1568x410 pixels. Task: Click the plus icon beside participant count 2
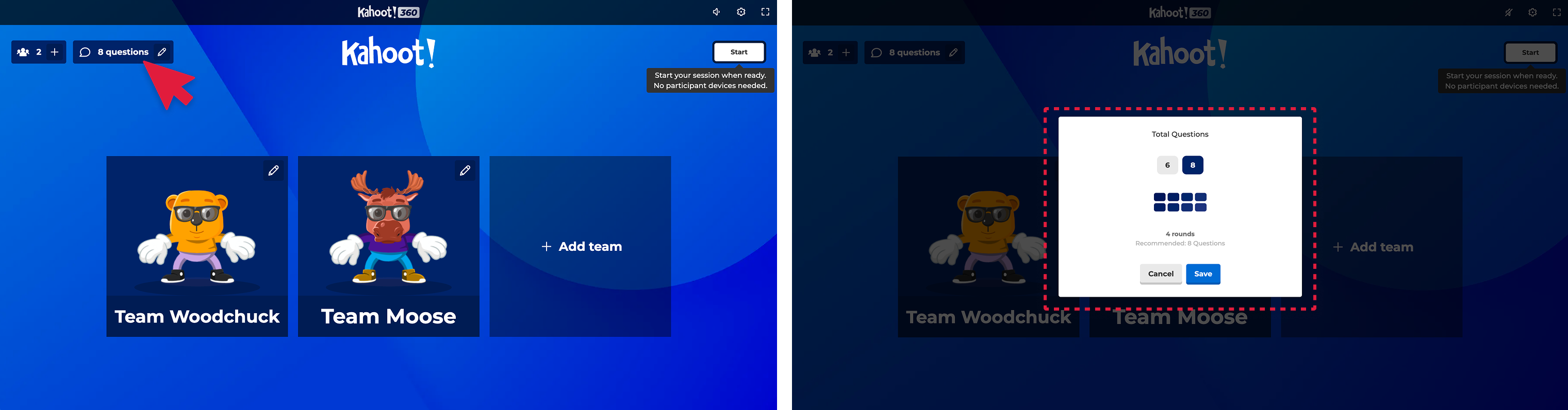pos(55,53)
